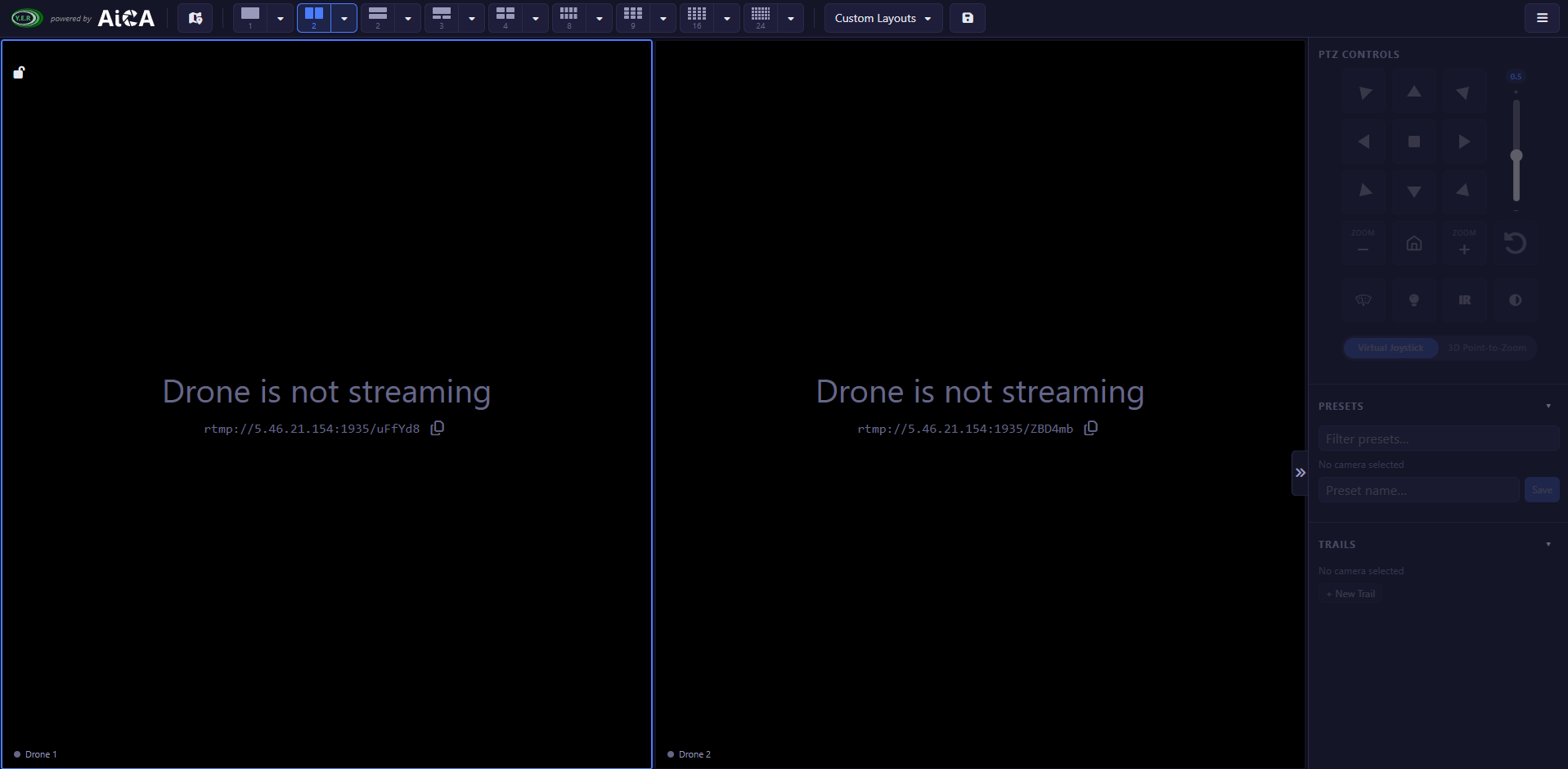Copy the Drone 1 RTMP URL

pos(438,428)
